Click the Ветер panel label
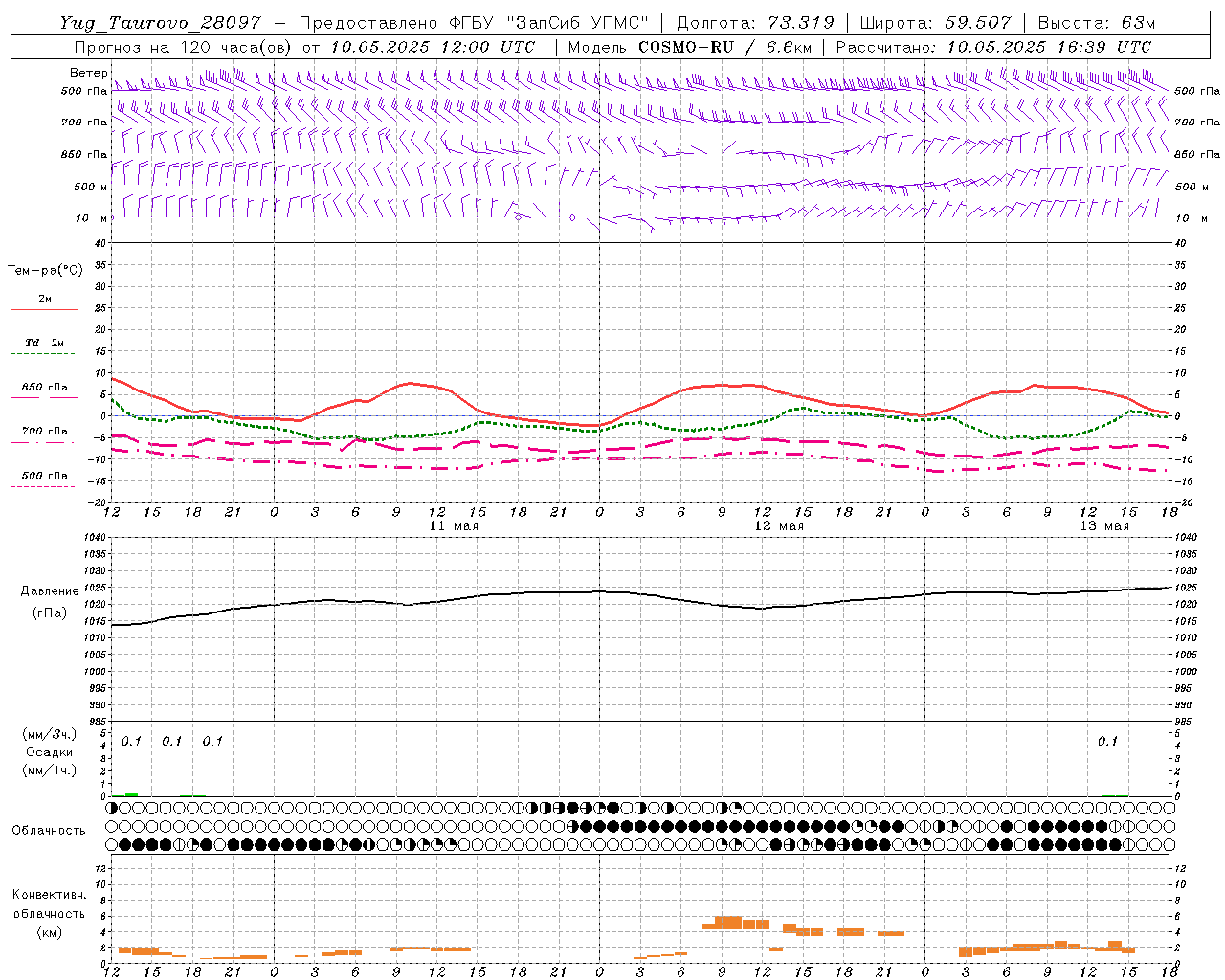This screenshot has width=1225, height=980. 88,73
